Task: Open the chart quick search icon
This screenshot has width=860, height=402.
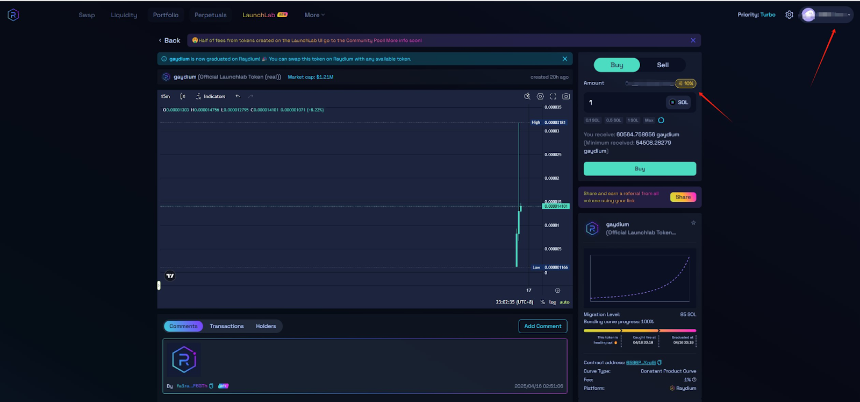Action: (527, 97)
